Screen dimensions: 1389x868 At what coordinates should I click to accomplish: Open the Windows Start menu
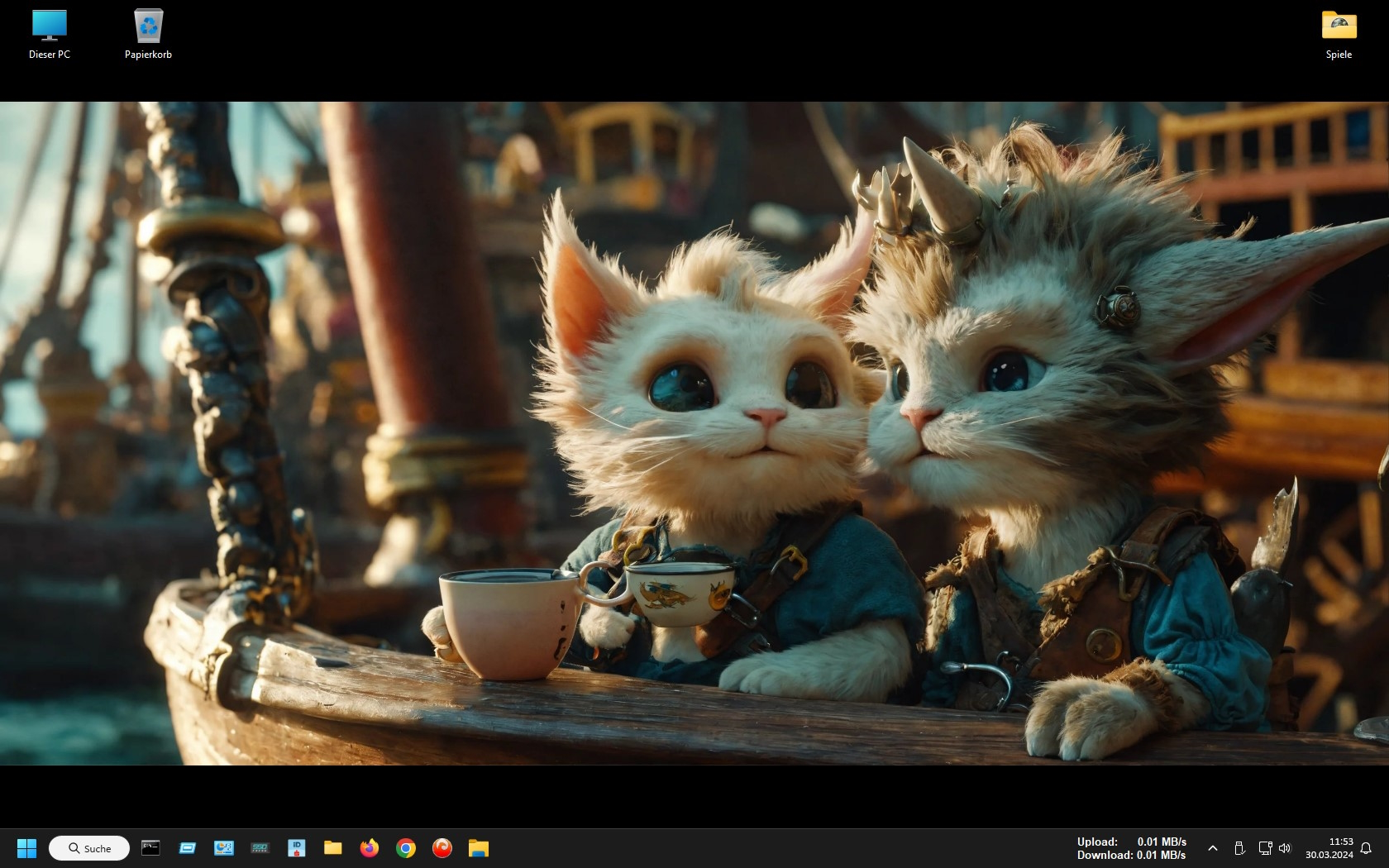pos(26,848)
